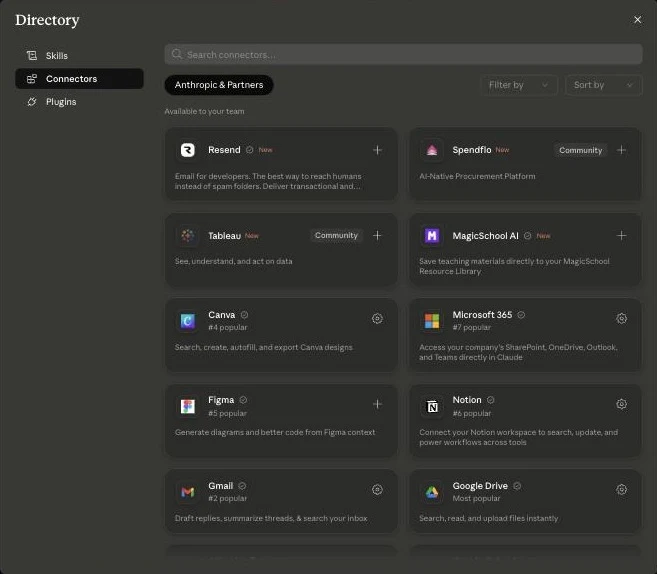The height and width of the screenshot is (574, 657).
Task: Open Gmail connector settings gear
Action: pyautogui.click(x=377, y=490)
